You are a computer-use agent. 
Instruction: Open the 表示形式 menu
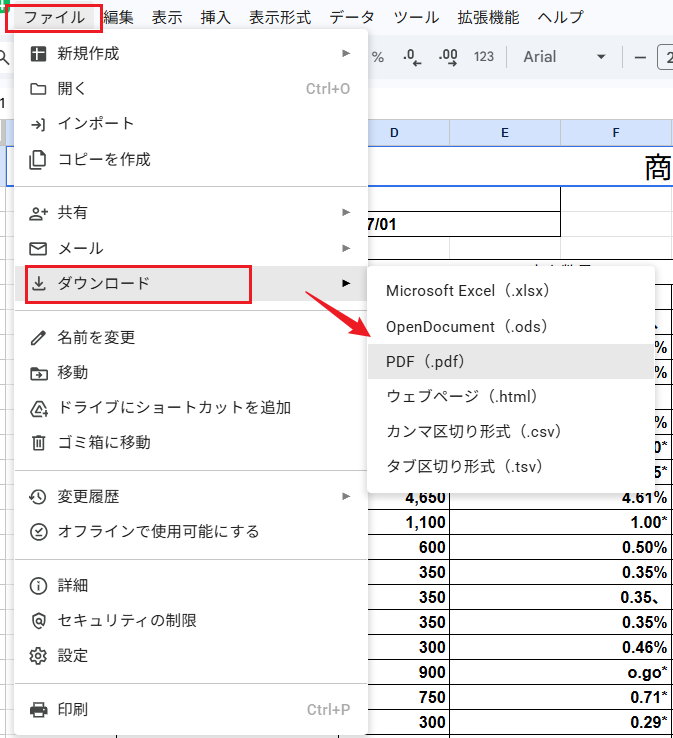[280, 18]
